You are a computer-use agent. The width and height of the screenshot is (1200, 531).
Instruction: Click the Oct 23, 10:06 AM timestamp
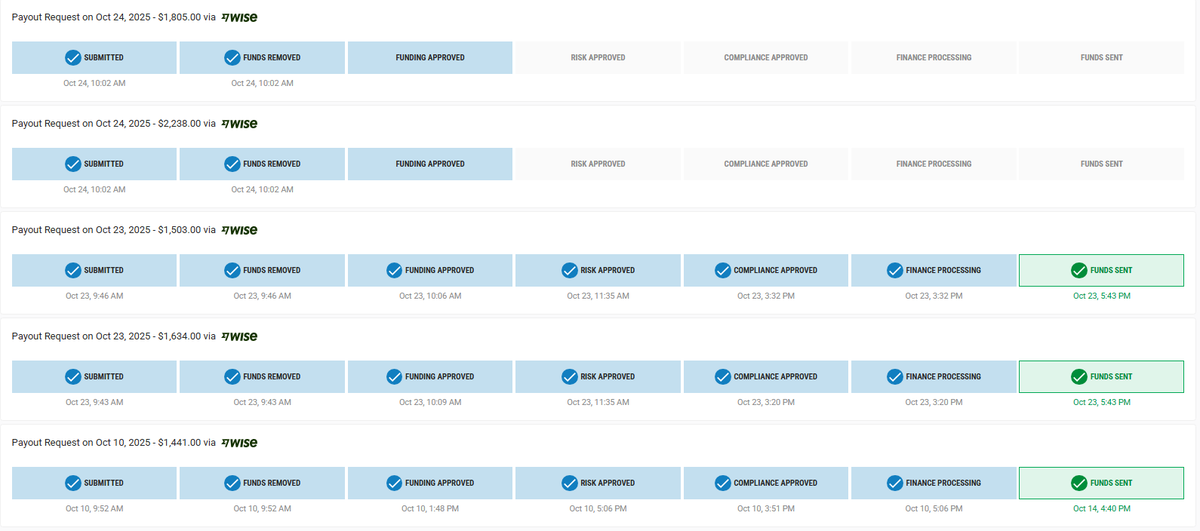430,296
